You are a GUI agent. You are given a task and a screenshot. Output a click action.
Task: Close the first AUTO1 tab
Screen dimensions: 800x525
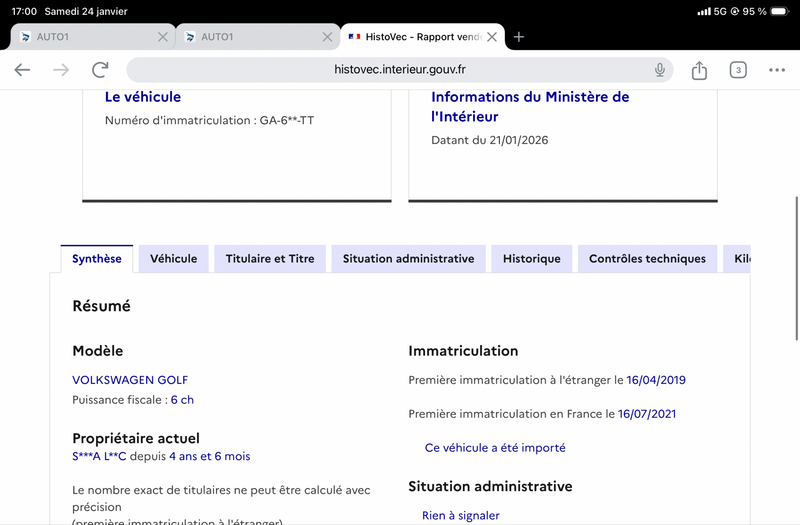point(163,37)
